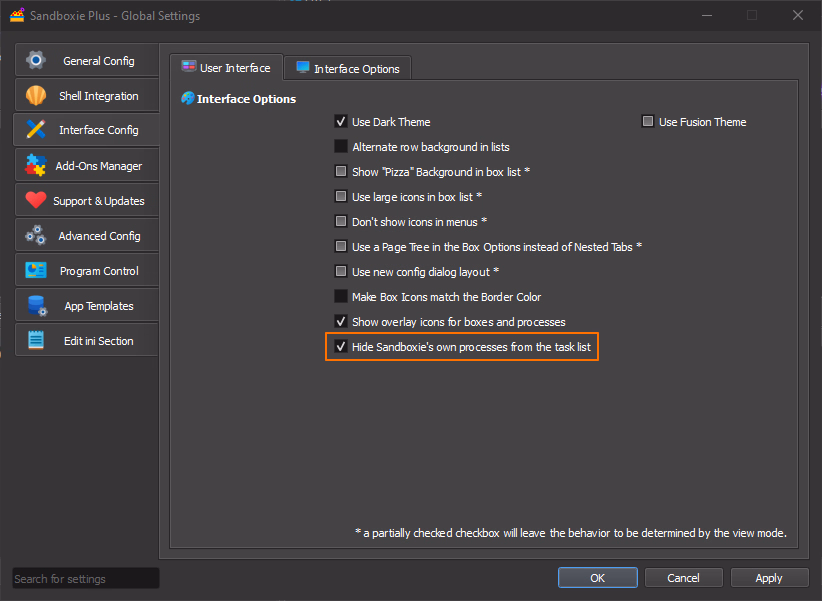Enable Show "Pizza" Background in box list
This screenshot has width=822, height=601.
click(341, 172)
